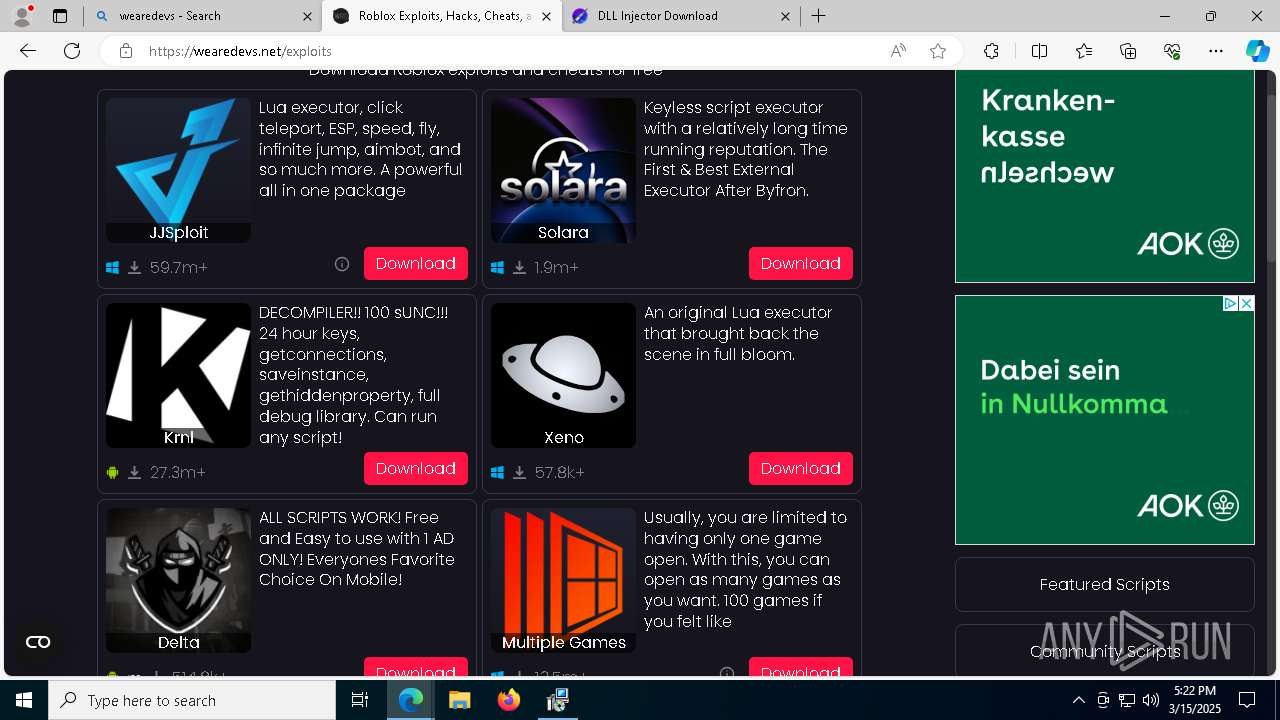Open Settings and more ellipsis menu
The image size is (1280, 720).
coord(1216,51)
